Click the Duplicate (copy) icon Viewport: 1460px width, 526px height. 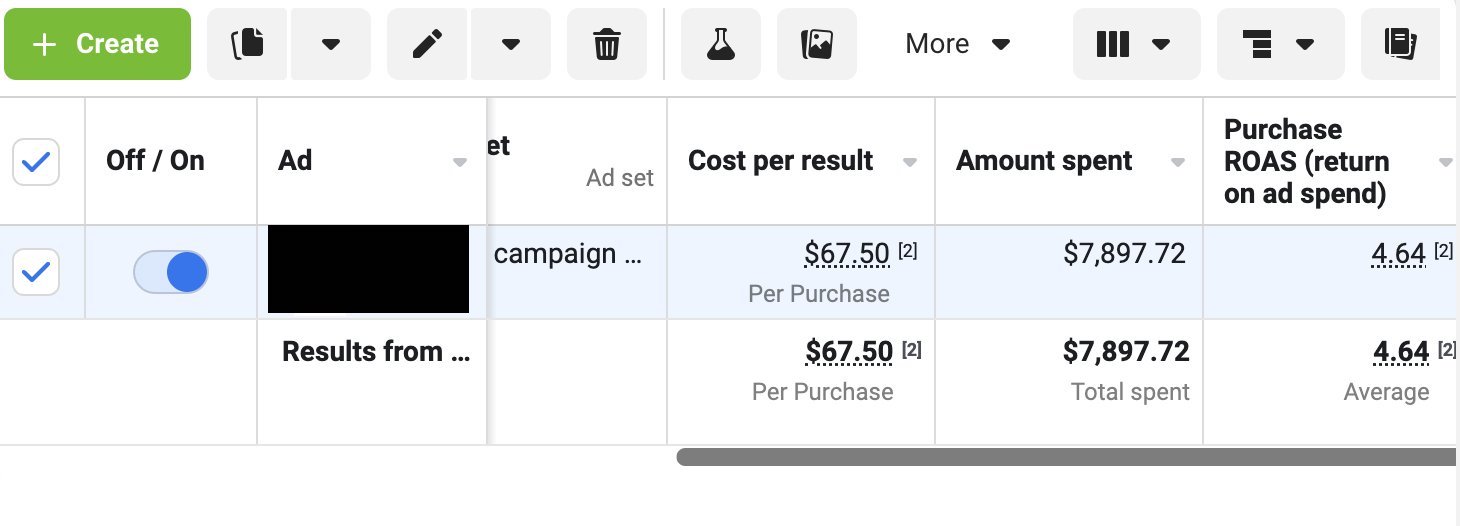(247, 44)
